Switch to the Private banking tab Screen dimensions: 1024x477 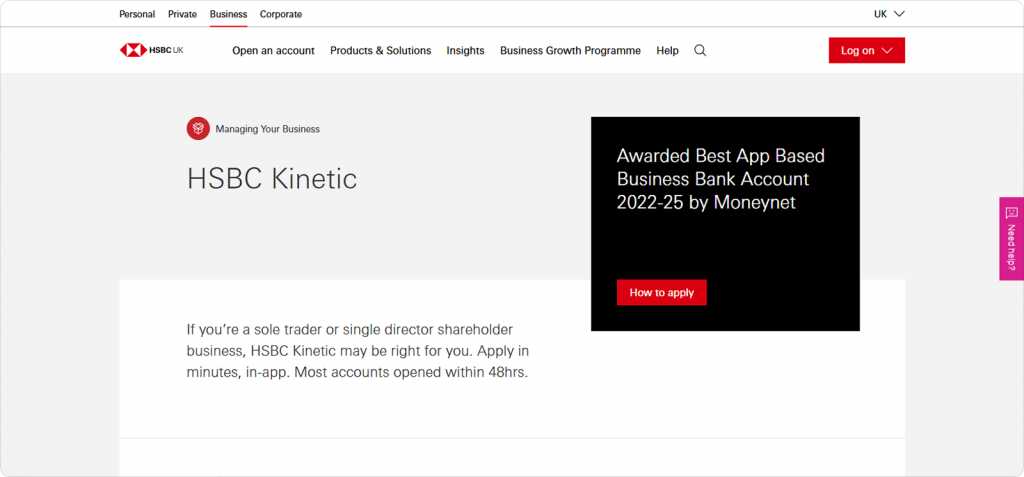click(x=182, y=14)
